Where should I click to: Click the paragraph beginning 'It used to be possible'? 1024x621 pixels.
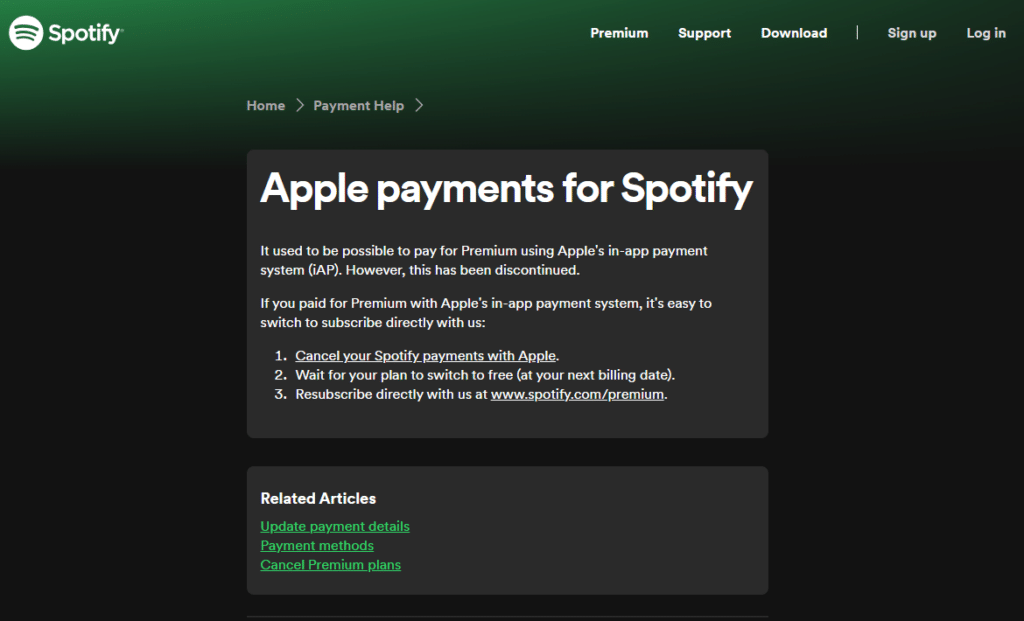click(484, 261)
